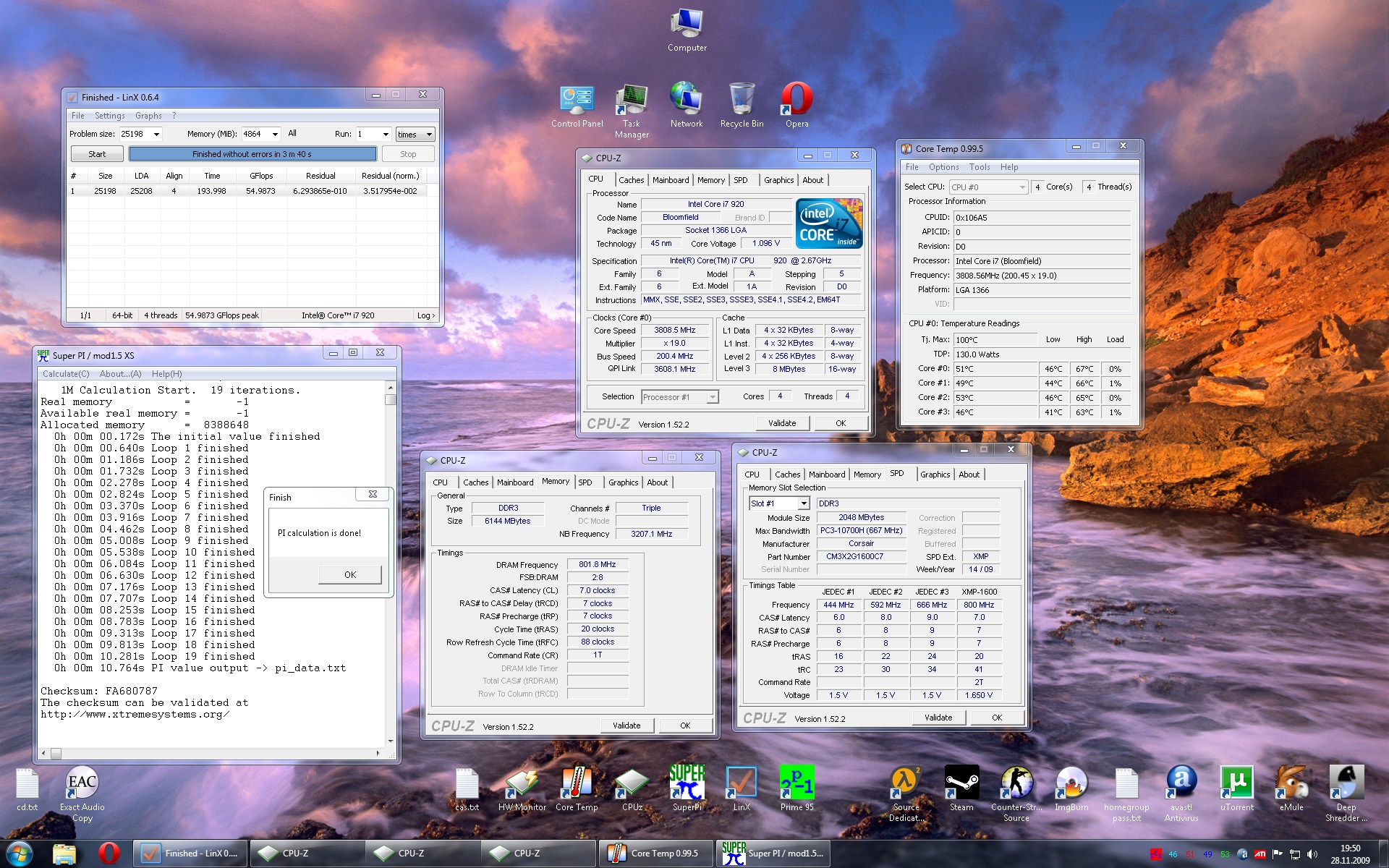1389x868 pixels.
Task: Open the Select CPU dropdown in Core Temp
Action: (1021, 187)
